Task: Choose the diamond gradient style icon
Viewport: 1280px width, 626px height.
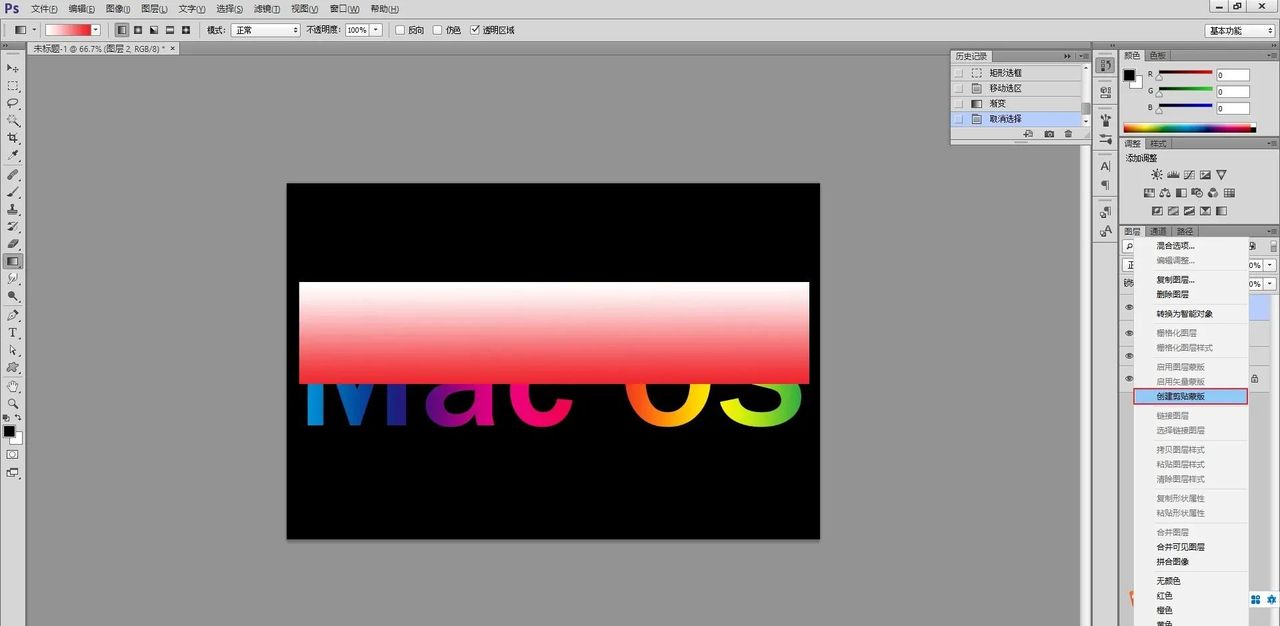Action: 186,30
